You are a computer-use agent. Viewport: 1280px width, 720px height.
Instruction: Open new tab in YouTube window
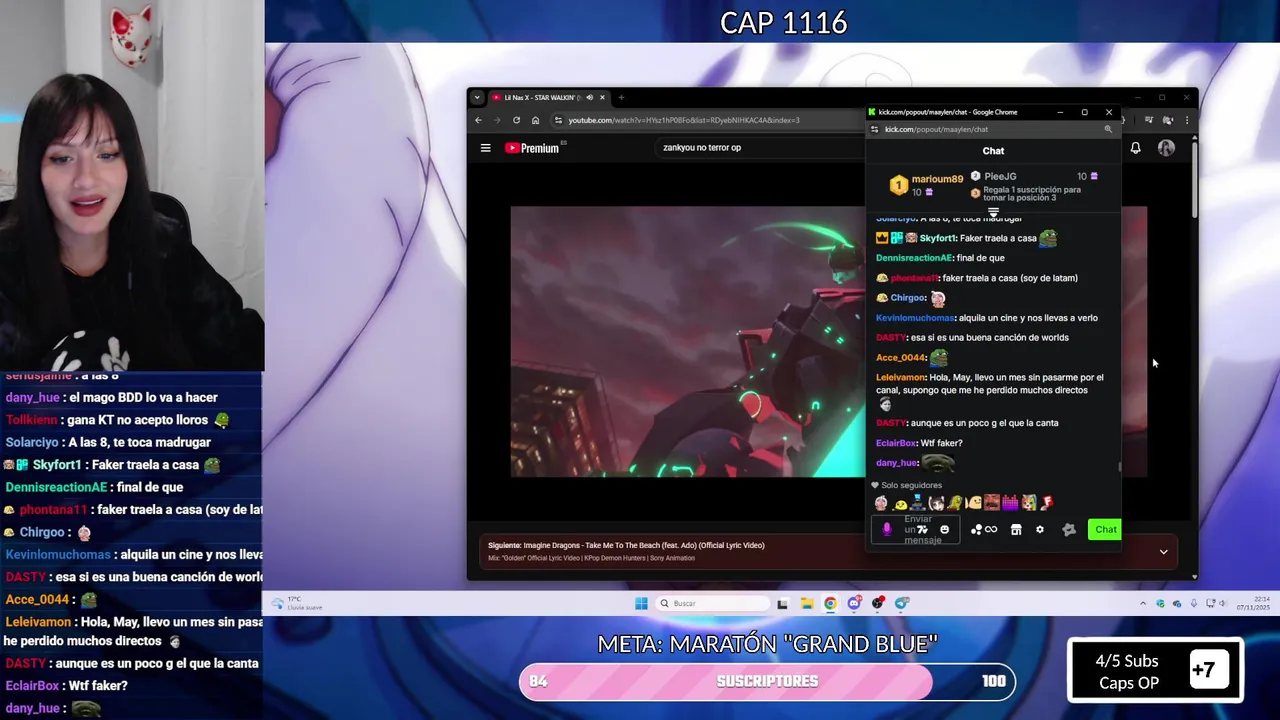click(621, 97)
